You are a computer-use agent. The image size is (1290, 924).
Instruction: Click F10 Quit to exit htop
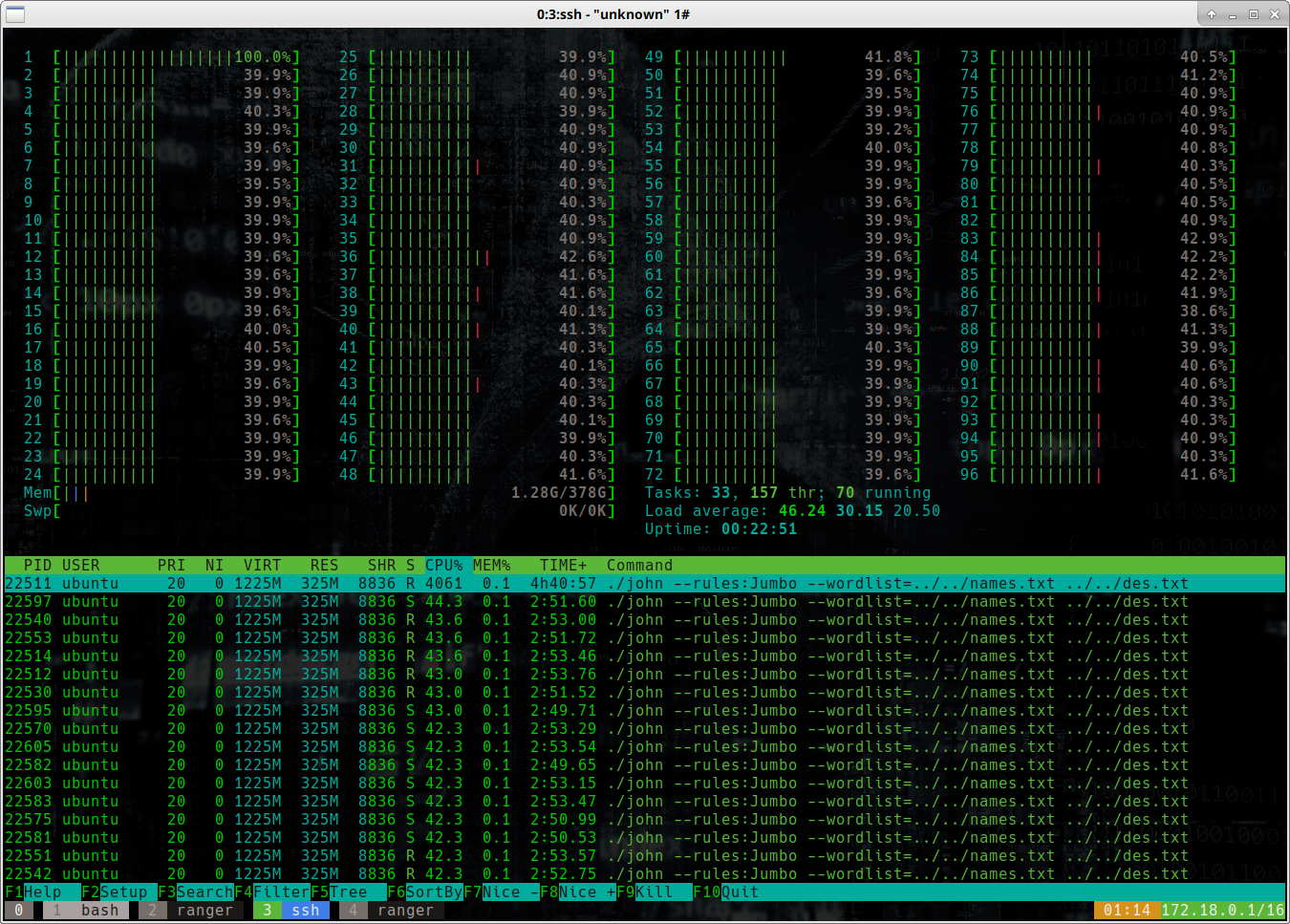pyautogui.click(x=726, y=892)
